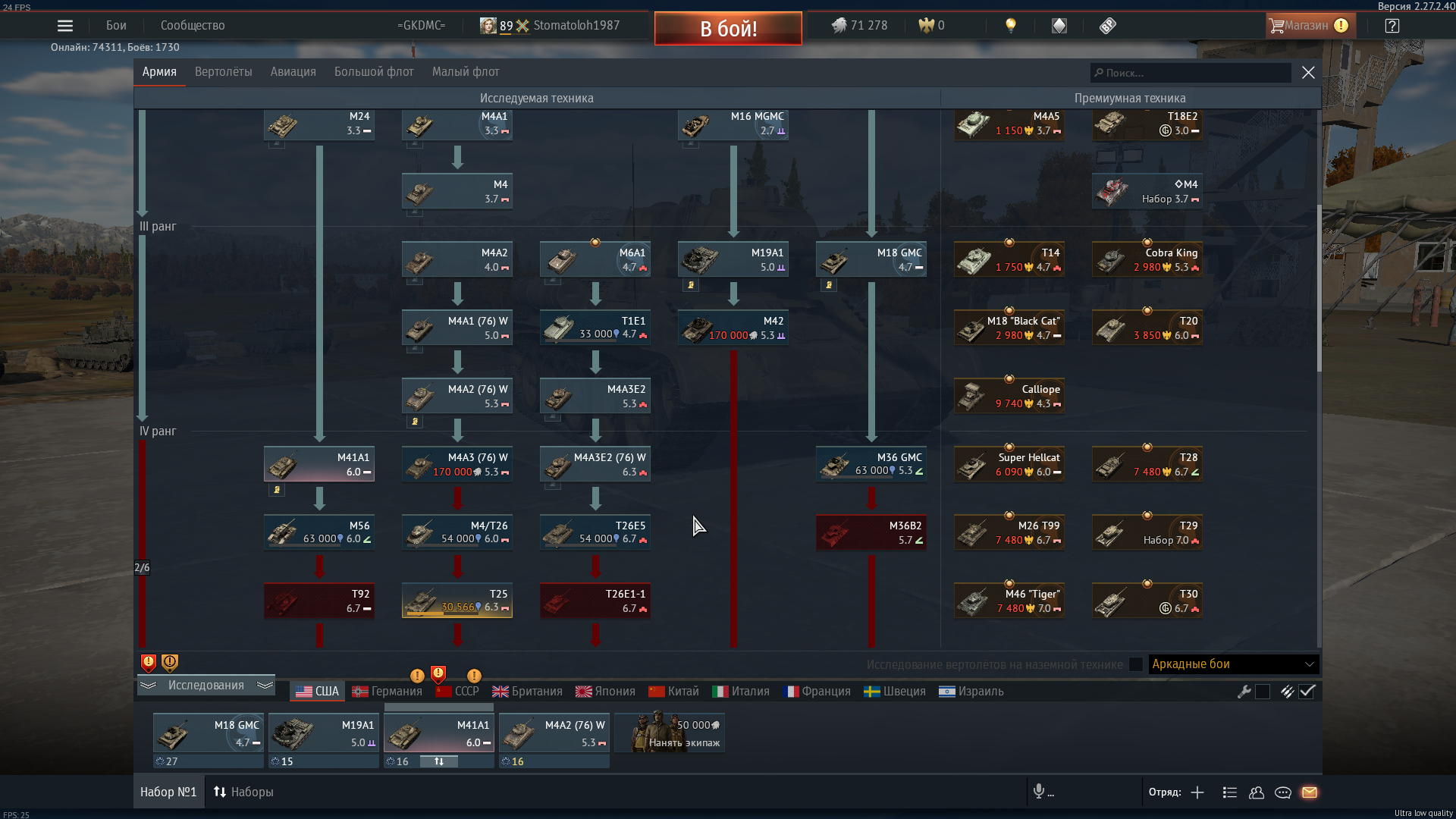Screen dimensions: 1456x819
Task: Switch to the Вертолёты tab
Action: (x=223, y=72)
